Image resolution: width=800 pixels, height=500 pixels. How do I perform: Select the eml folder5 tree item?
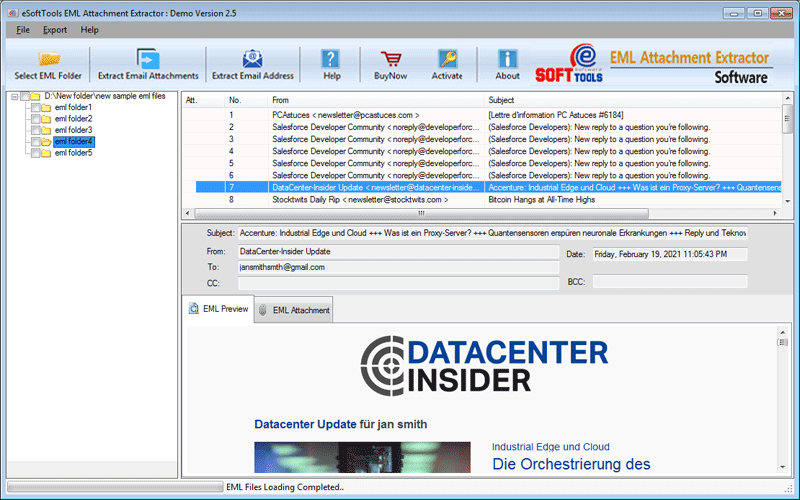click(73, 153)
